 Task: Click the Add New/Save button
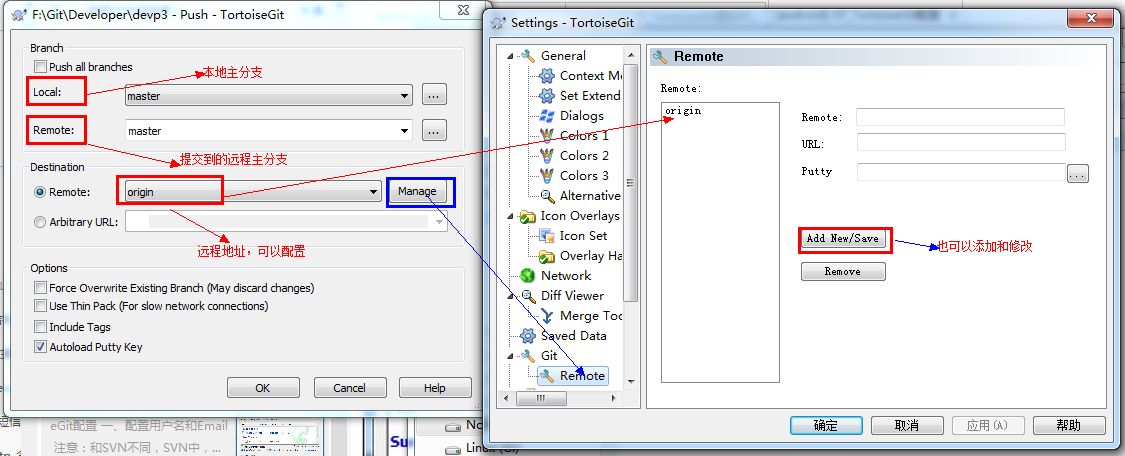click(x=842, y=239)
